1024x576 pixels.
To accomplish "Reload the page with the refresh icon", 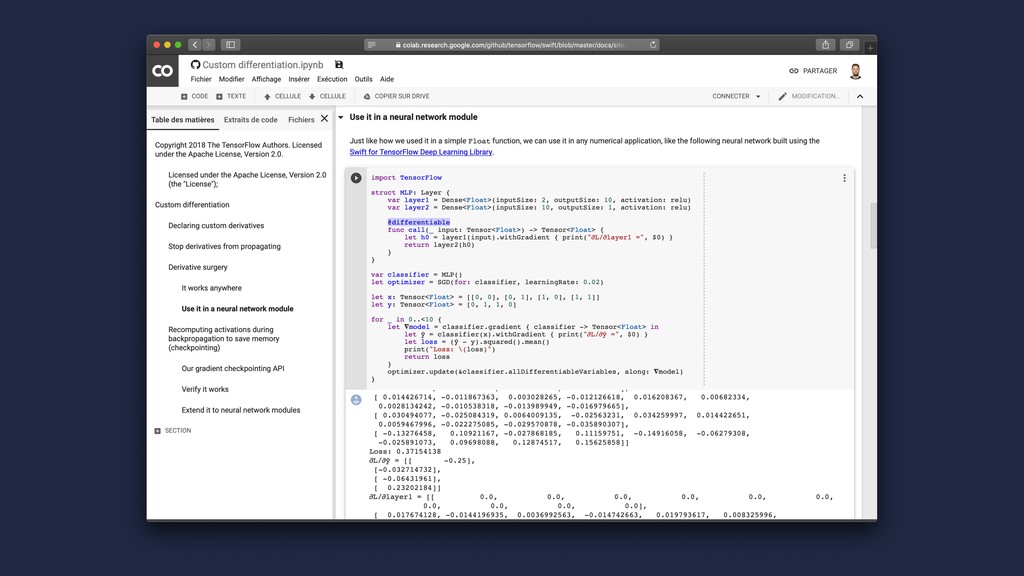I will (x=652, y=44).
